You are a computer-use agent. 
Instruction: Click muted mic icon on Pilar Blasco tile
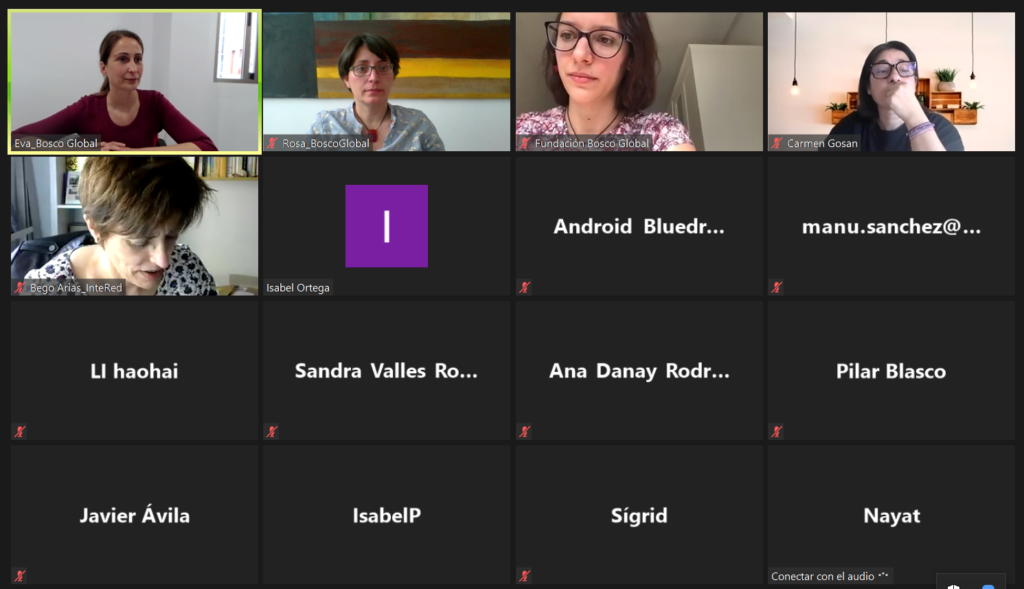coord(776,432)
